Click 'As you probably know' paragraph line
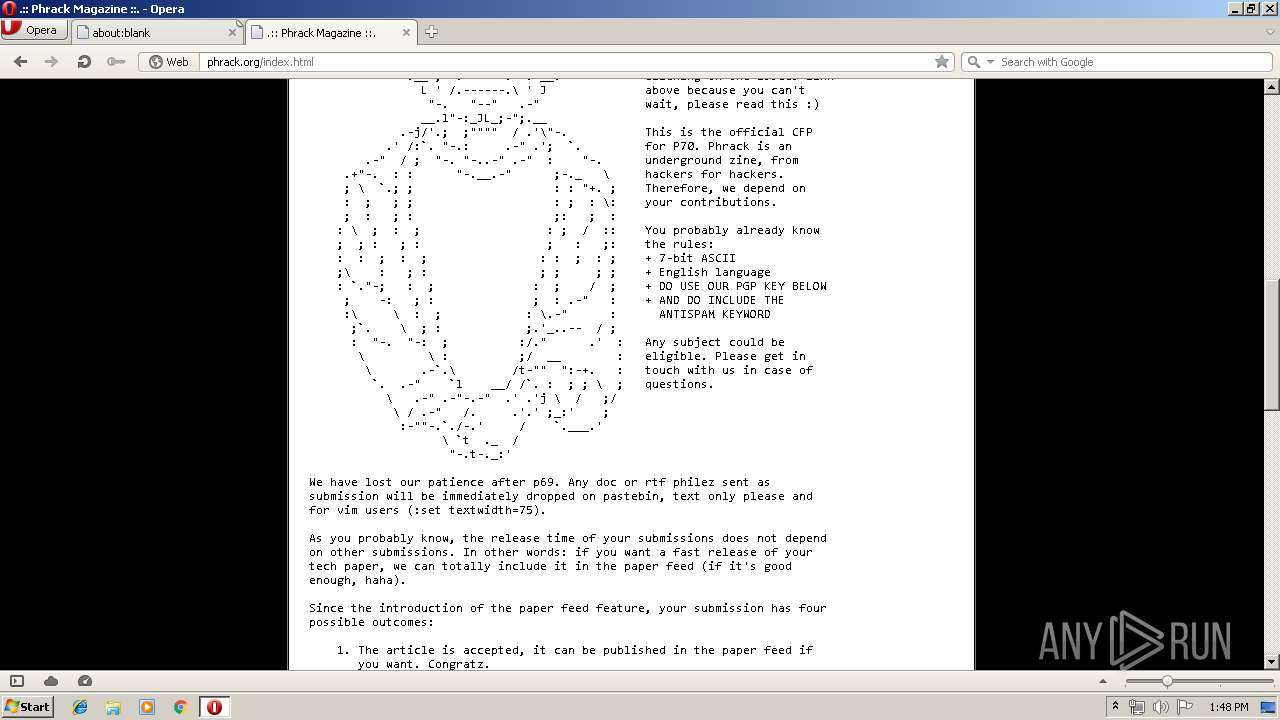 click(x=568, y=538)
